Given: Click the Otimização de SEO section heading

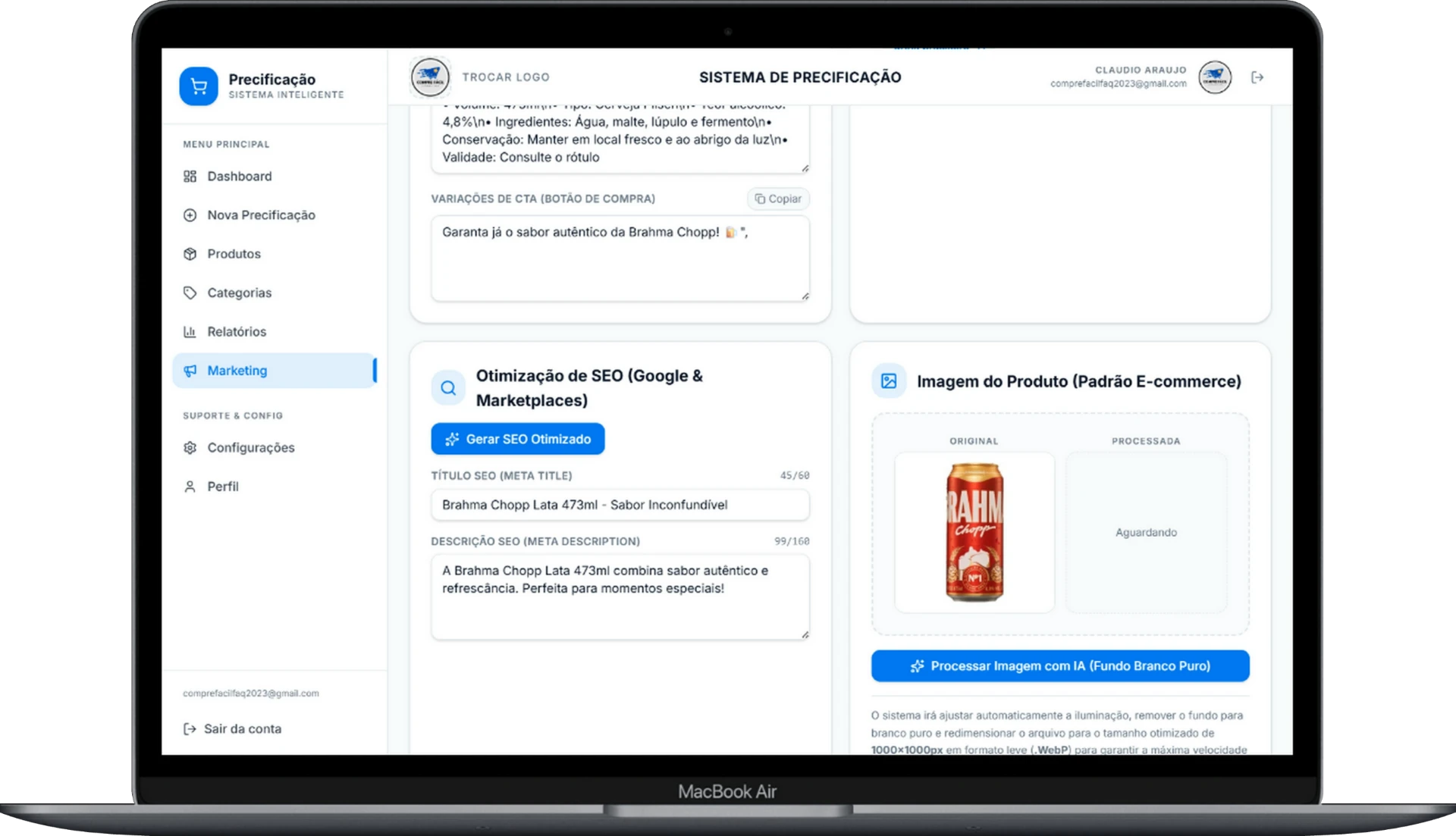Looking at the screenshot, I should coord(589,388).
